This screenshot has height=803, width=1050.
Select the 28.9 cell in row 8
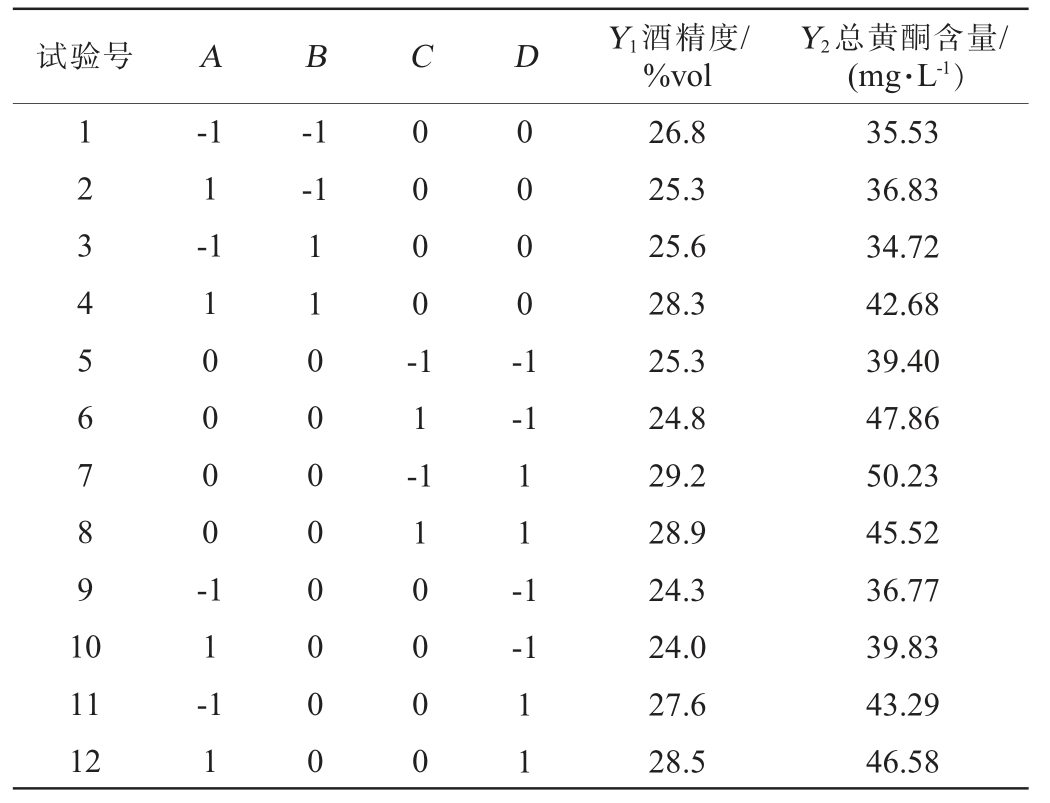678,533
